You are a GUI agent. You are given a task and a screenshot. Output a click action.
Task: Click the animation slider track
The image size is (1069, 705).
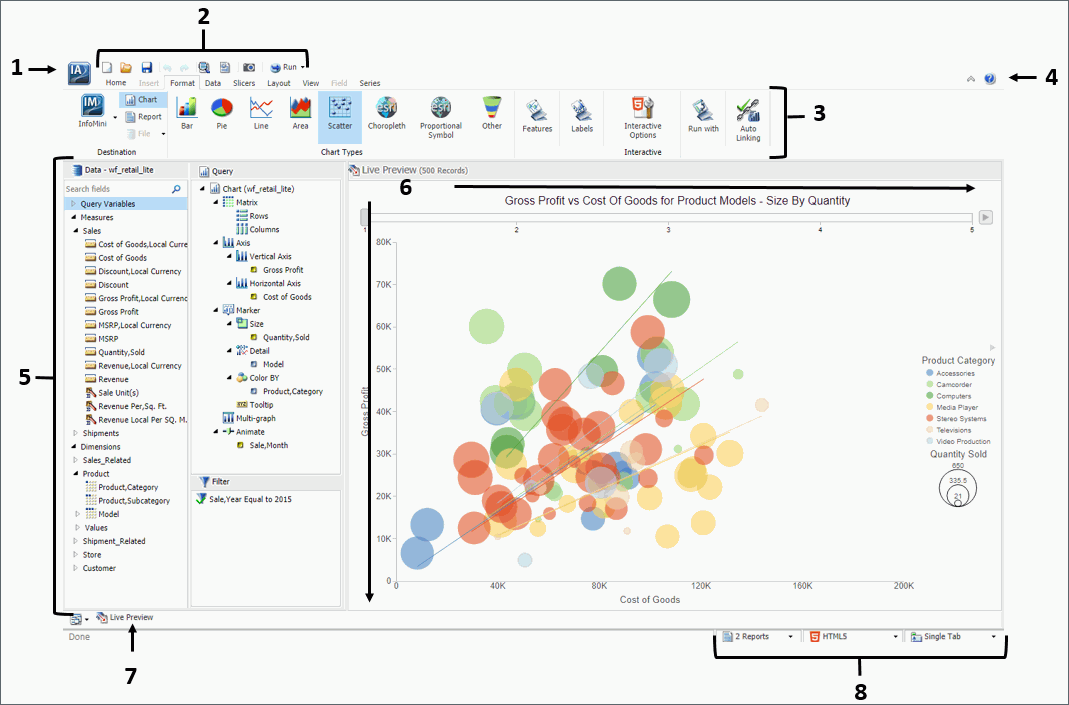tap(668, 218)
